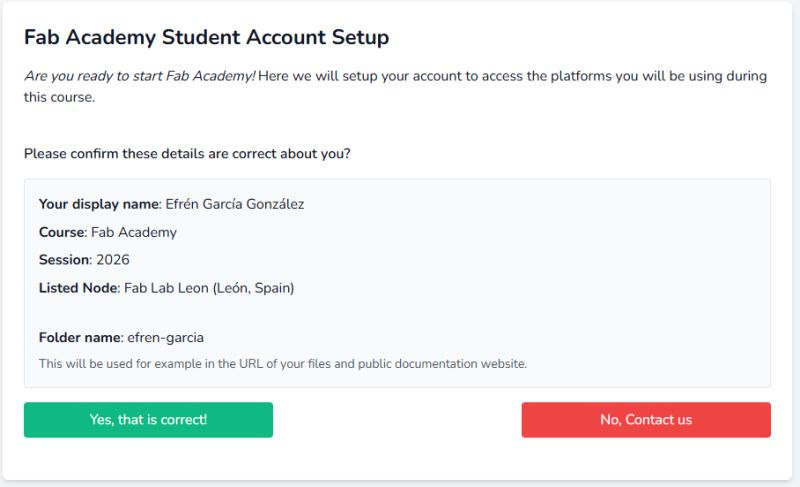800x487 pixels.
Task: Confirm details with Yes, that is correct!
Action: pyautogui.click(x=148, y=420)
